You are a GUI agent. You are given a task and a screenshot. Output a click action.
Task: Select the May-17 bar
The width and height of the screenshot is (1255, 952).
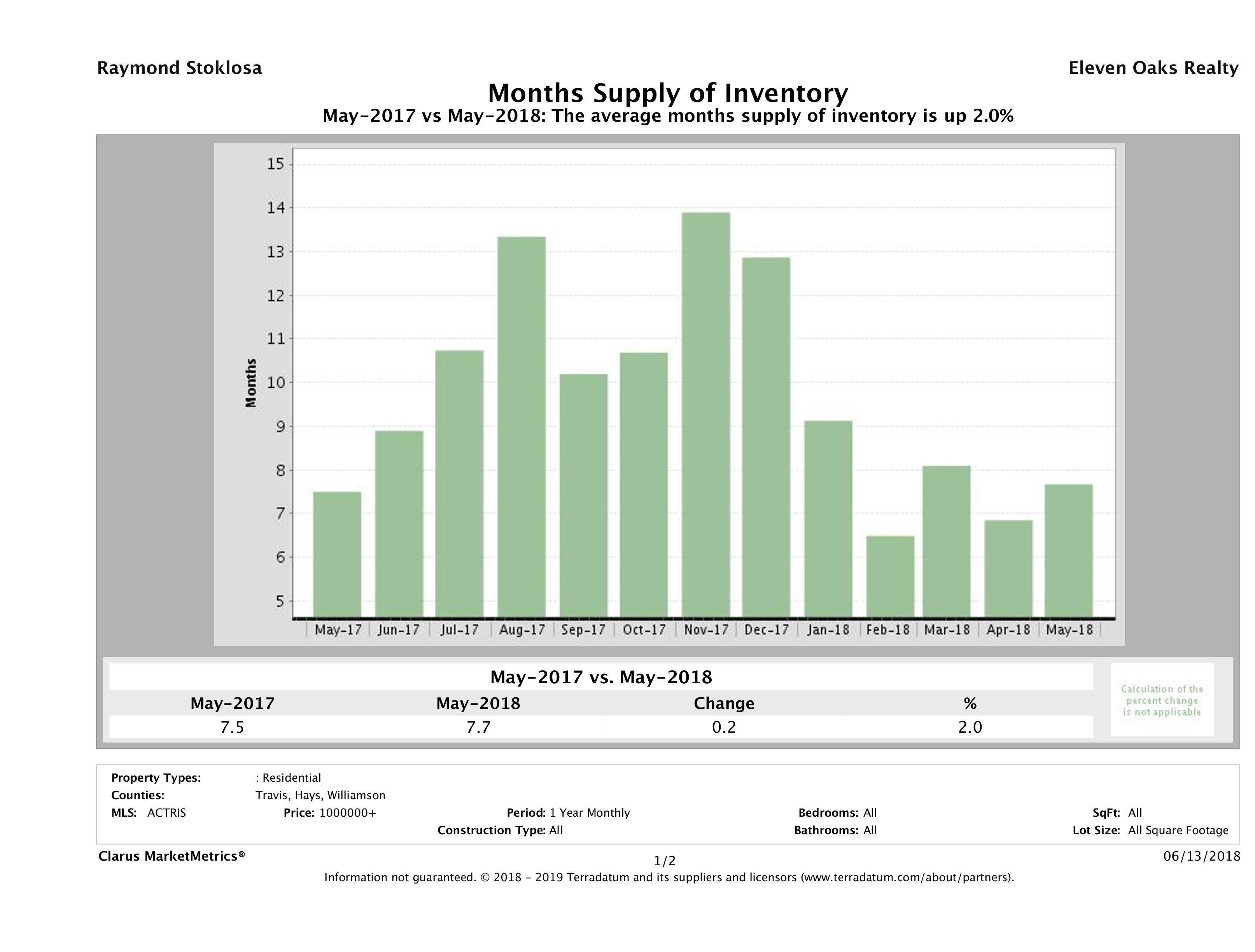coord(337,554)
